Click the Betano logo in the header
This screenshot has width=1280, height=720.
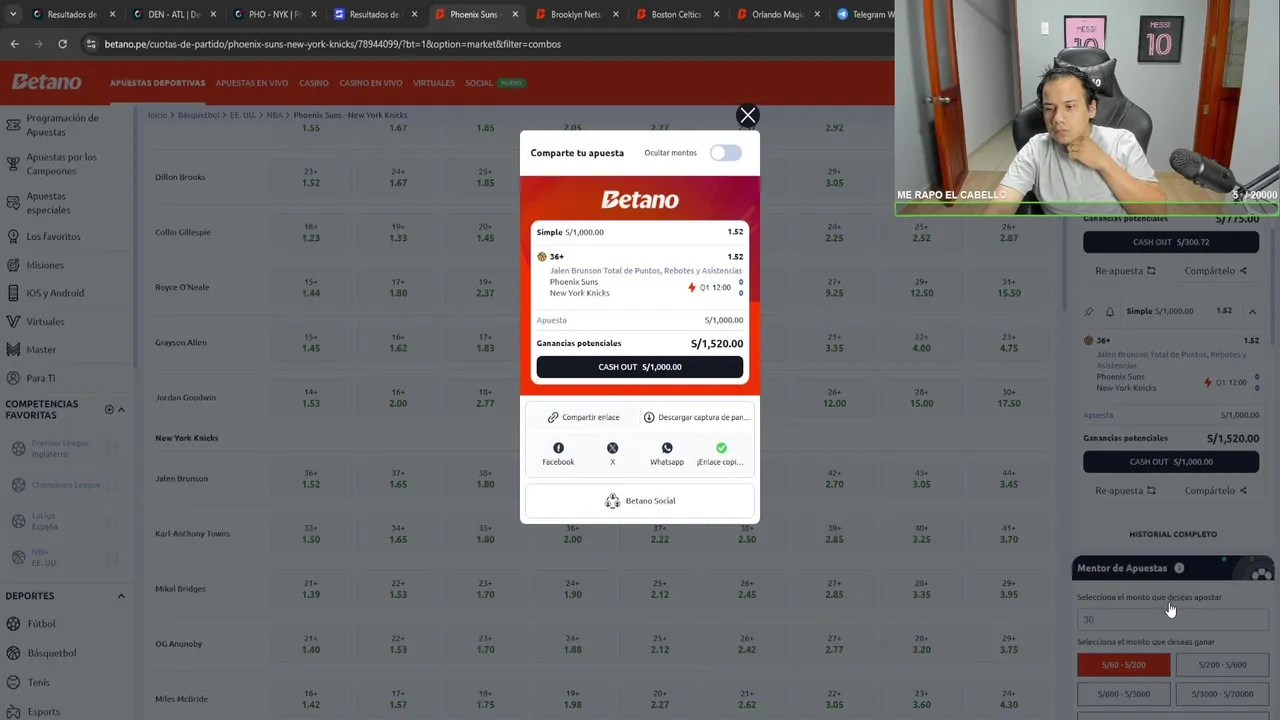coord(46,82)
